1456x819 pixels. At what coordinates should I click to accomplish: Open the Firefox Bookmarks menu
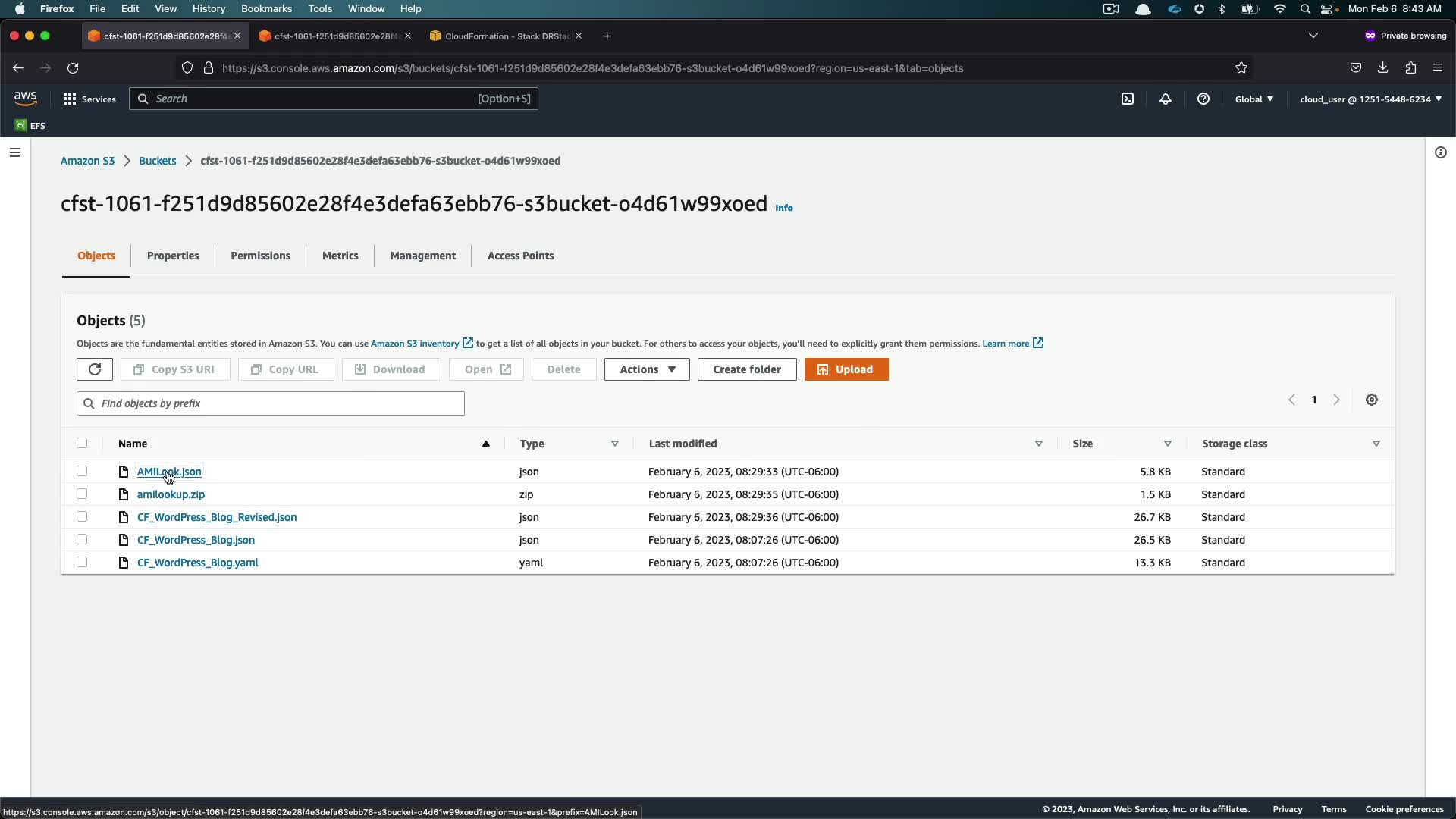(266, 8)
